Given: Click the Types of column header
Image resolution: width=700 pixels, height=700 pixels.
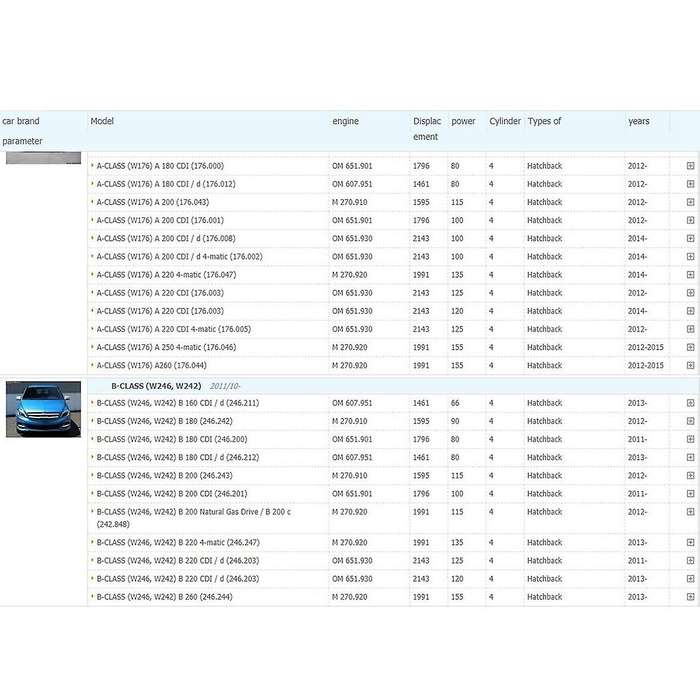Looking at the screenshot, I should (544, 121).
